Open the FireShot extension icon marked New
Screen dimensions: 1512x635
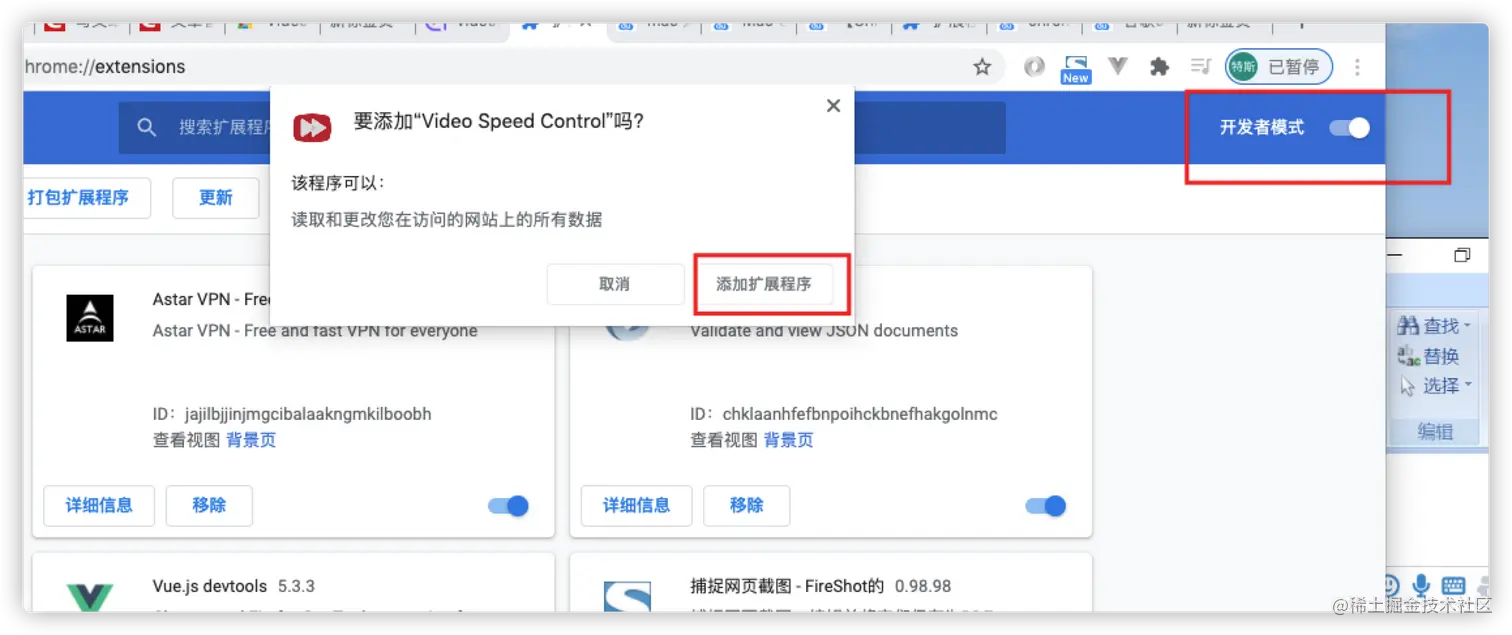[x=1076, y=68]
